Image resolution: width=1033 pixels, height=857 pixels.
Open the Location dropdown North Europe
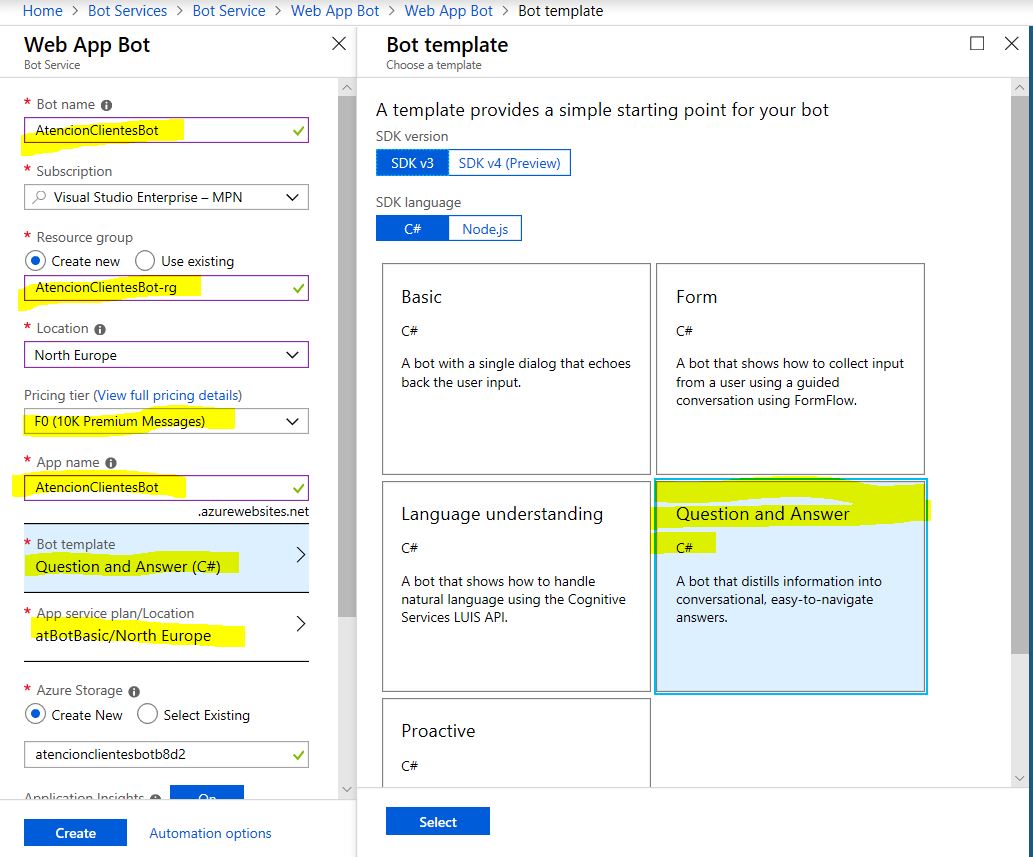[166, 355]
